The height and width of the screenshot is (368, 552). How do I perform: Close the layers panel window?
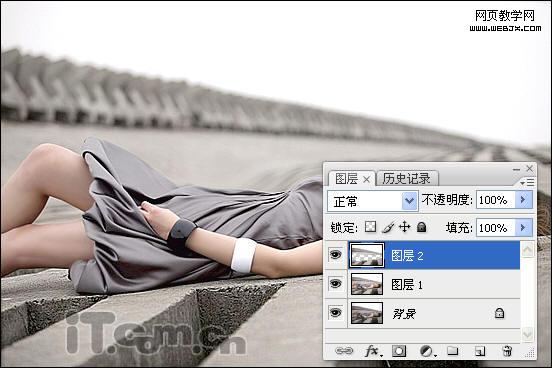pos(529,169)
